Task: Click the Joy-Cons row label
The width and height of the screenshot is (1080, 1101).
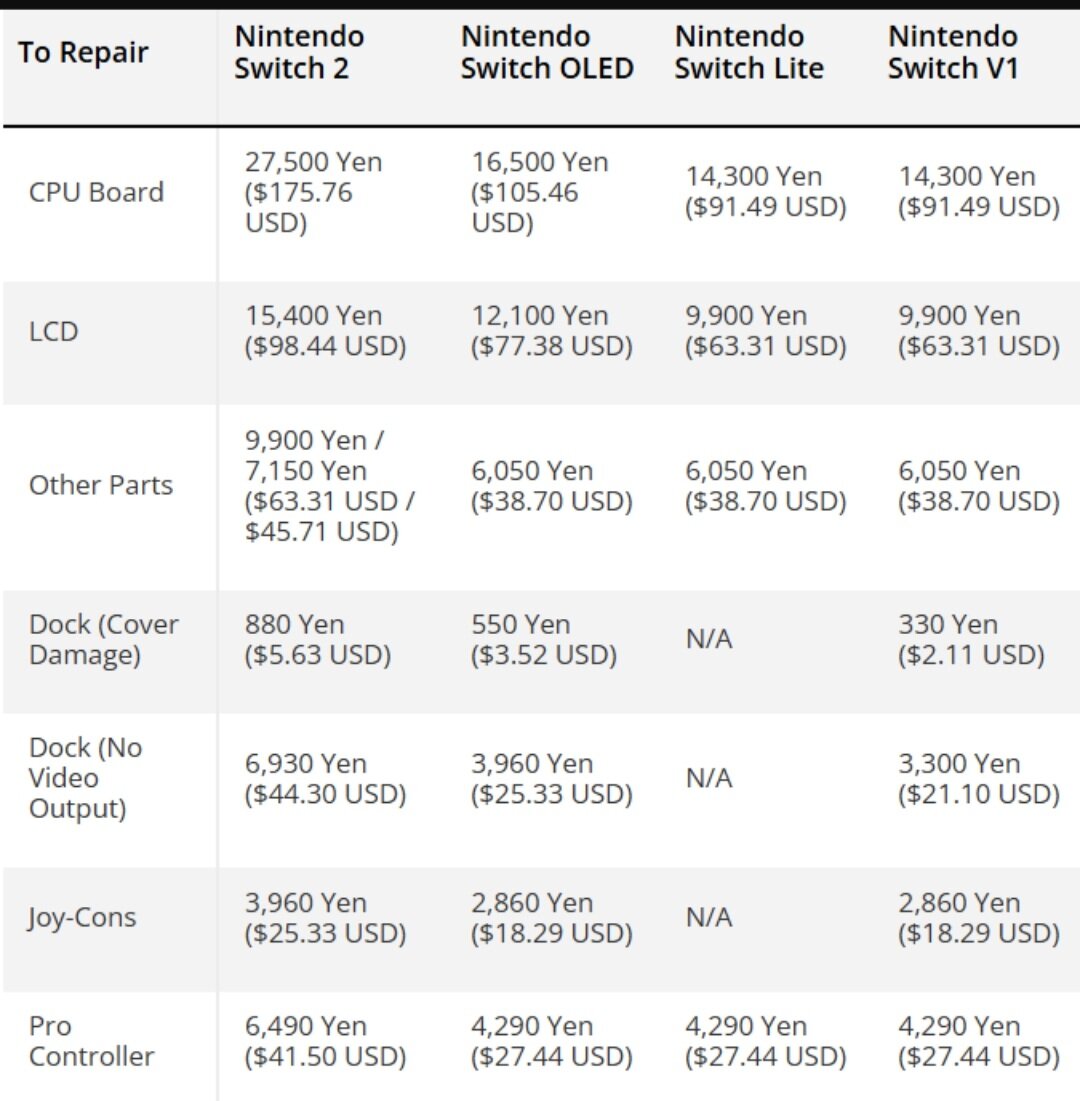Action: click(82, 917)
